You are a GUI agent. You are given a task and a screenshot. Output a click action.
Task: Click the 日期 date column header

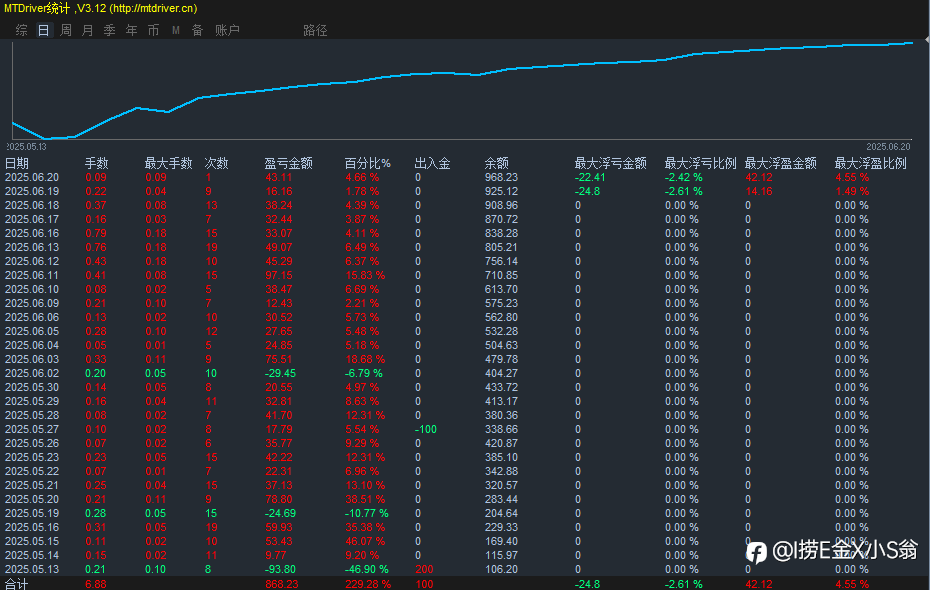(17, 163)
